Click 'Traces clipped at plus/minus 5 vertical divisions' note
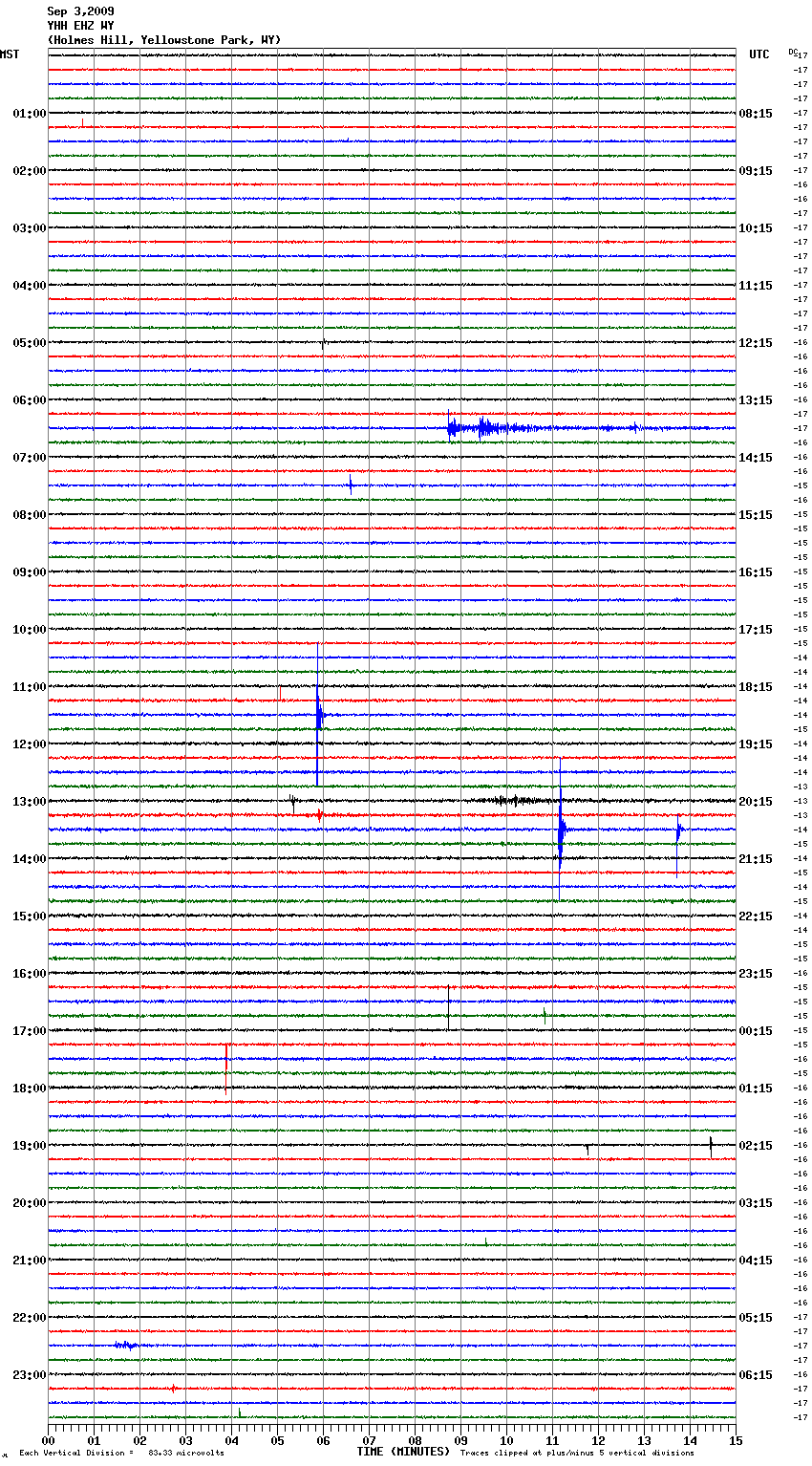Screen dimensions: 812x1466 pos(577,1454)
